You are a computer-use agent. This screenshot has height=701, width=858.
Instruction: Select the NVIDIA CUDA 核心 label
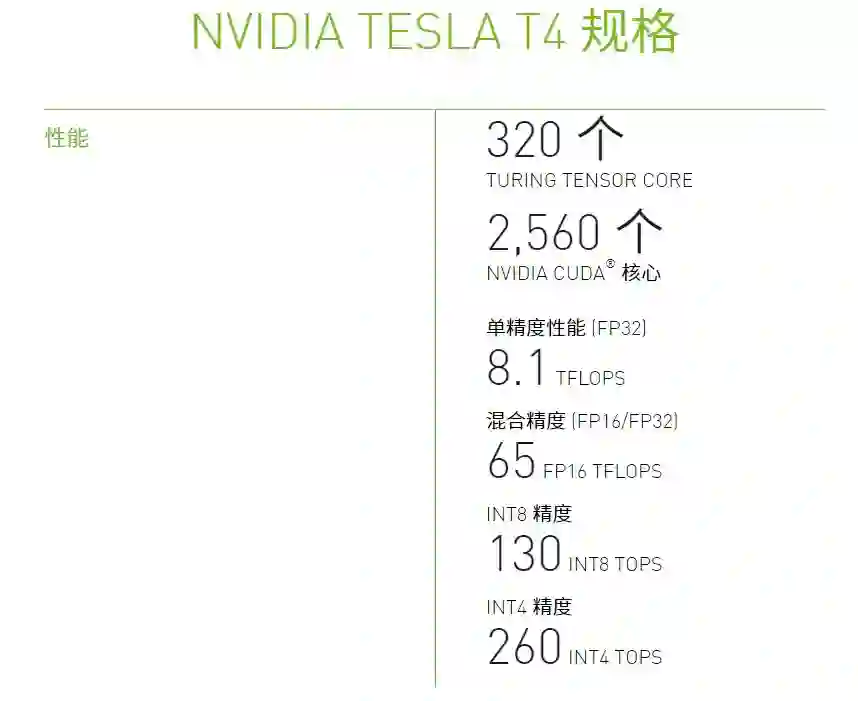point(573,273)
